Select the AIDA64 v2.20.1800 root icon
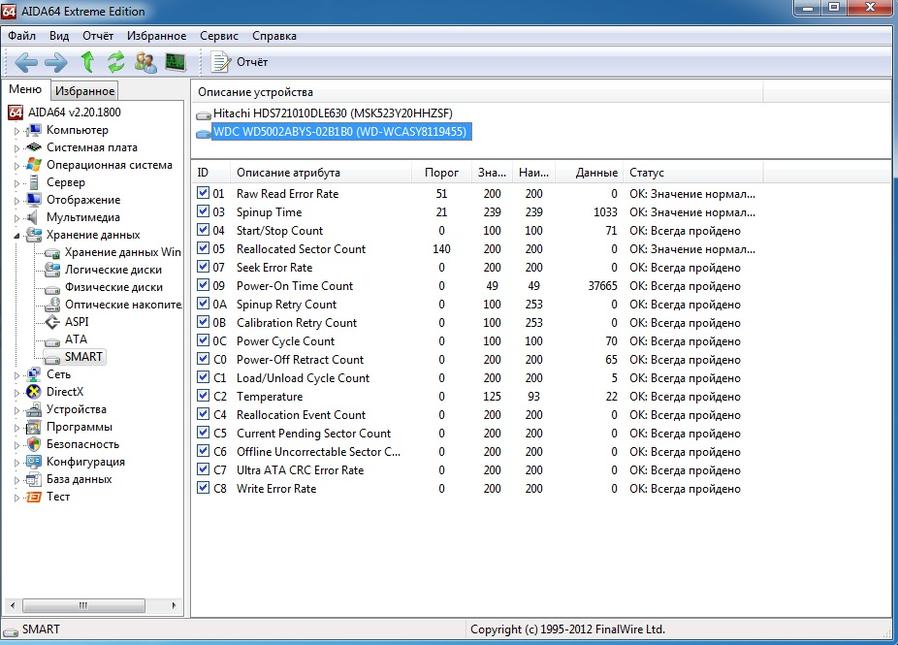Image resolution: width=898 pixels, height=645 pixels. click(16, 112)
